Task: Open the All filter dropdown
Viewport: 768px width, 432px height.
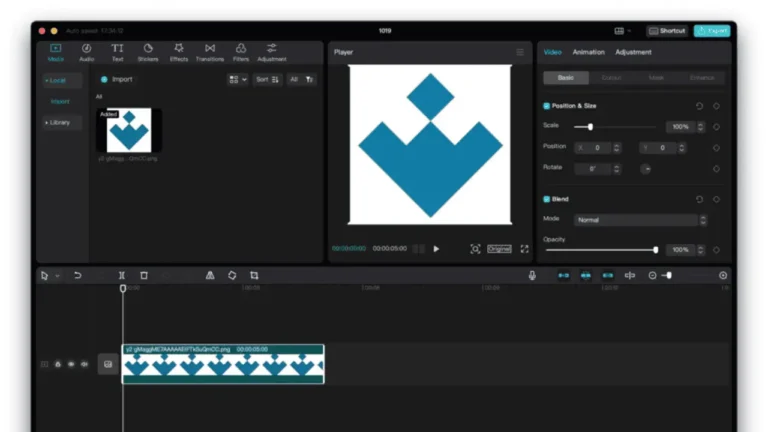Action: 301,79
